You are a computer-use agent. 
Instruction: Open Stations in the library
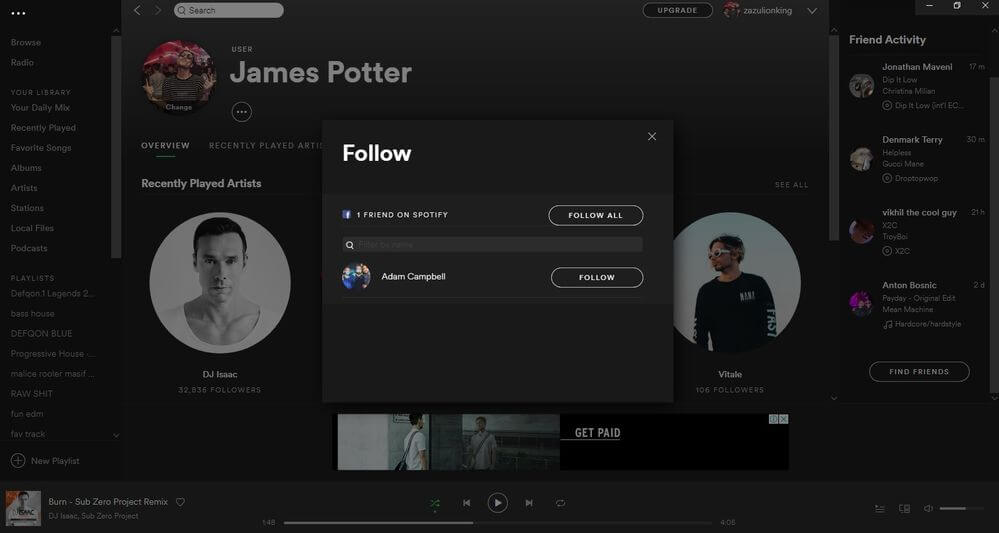tap(27, 208)
